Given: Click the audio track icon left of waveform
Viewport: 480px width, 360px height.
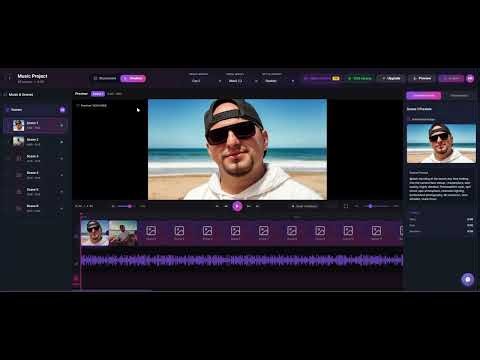Looking at the screenshot, I should 76,263.
